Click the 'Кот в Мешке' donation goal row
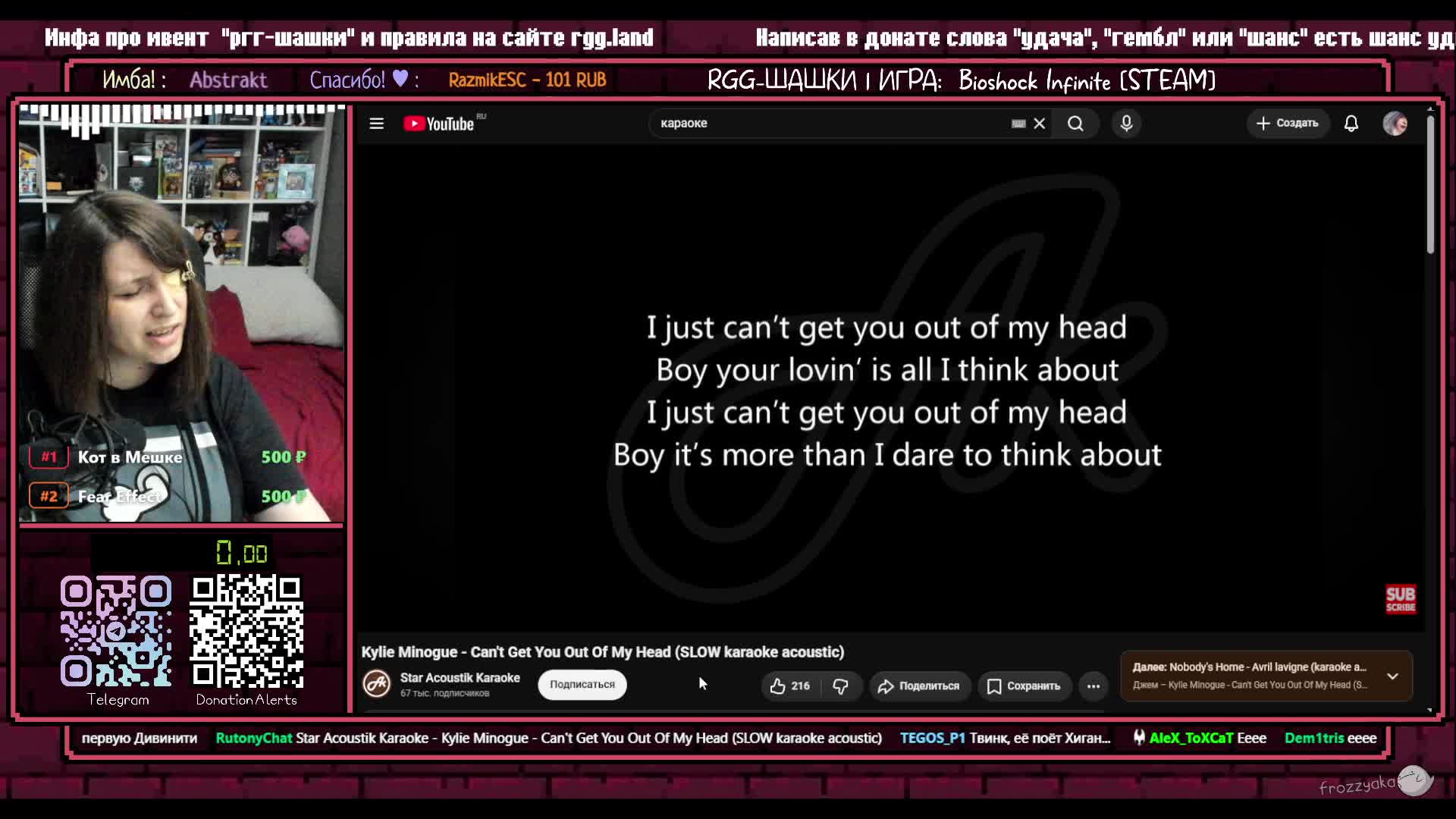The height and width of the screenshot is (819, 1456). 168,457
